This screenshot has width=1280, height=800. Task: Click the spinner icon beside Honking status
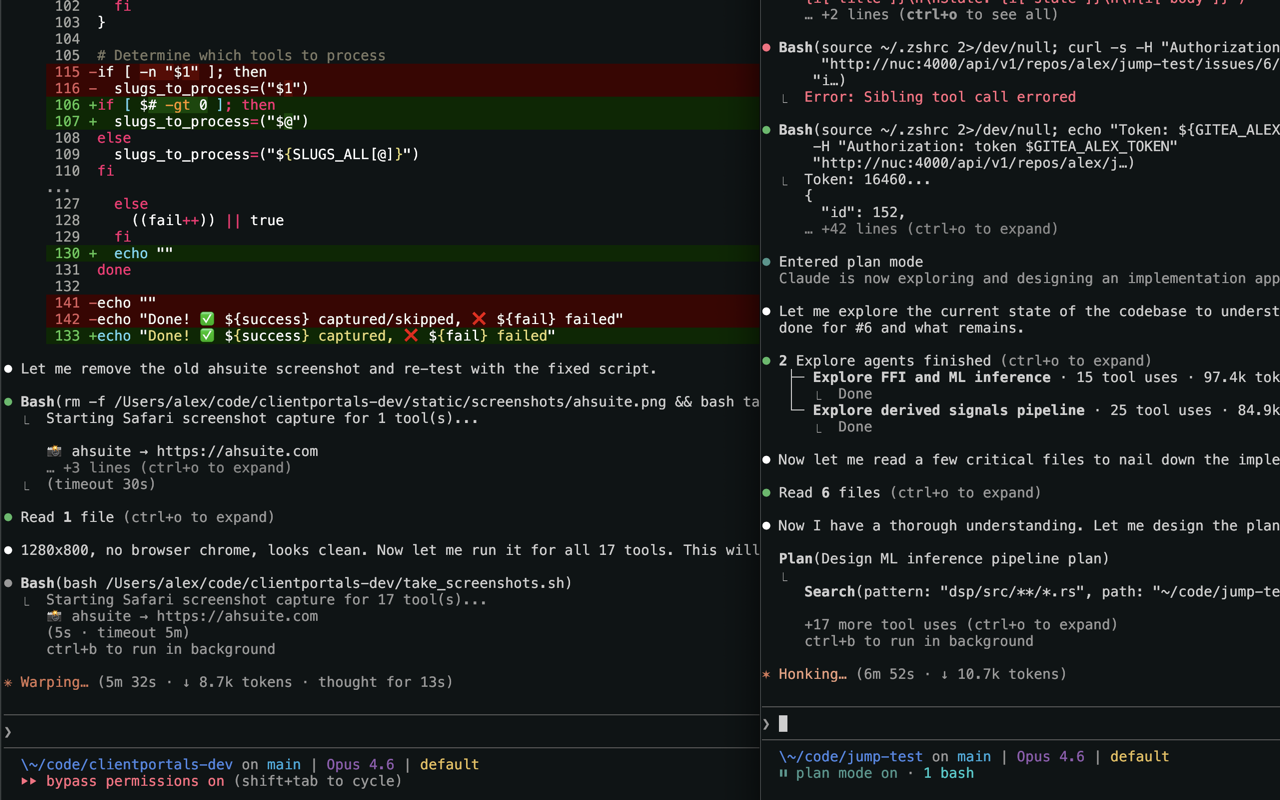pos(766,674)
